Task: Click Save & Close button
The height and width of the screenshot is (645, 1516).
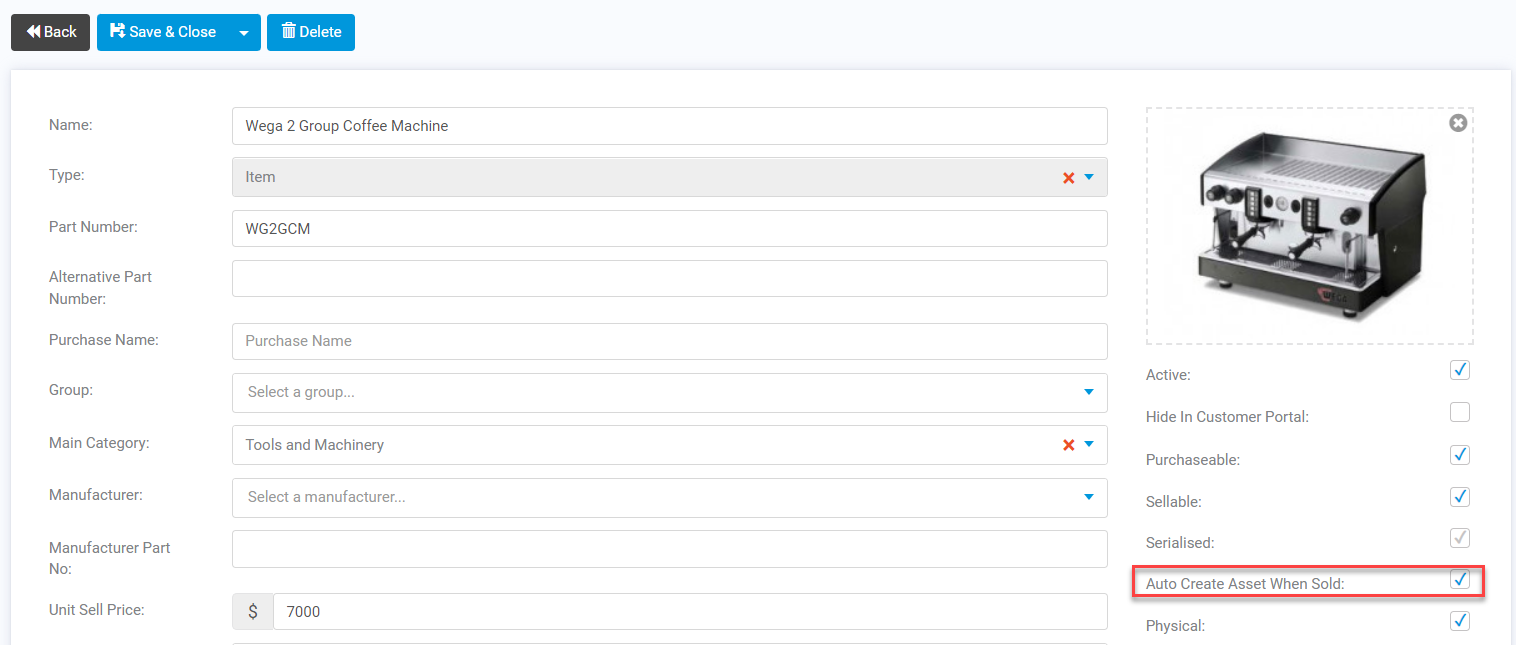Action: point(162,32)
